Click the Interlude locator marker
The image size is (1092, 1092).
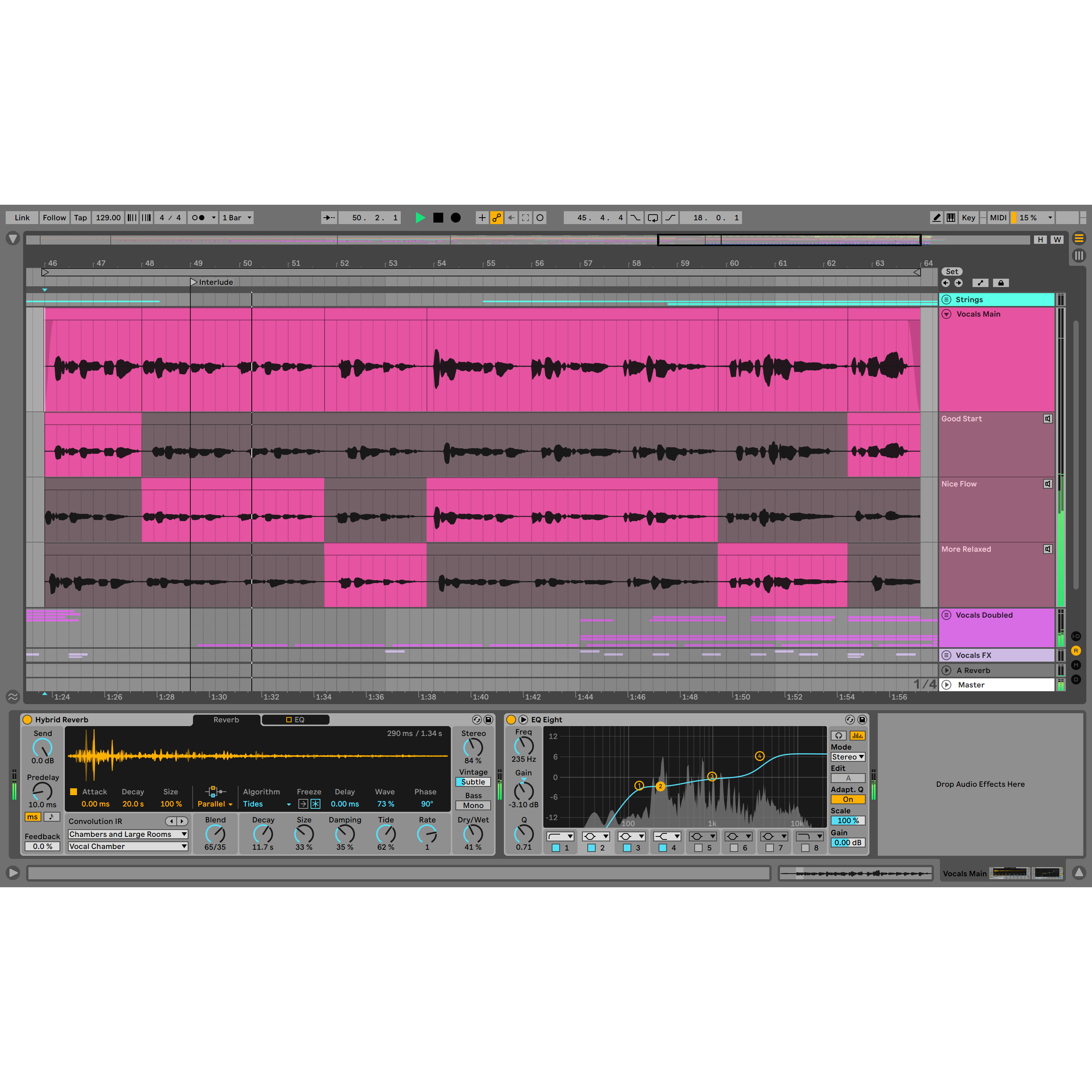coord(193,282)
